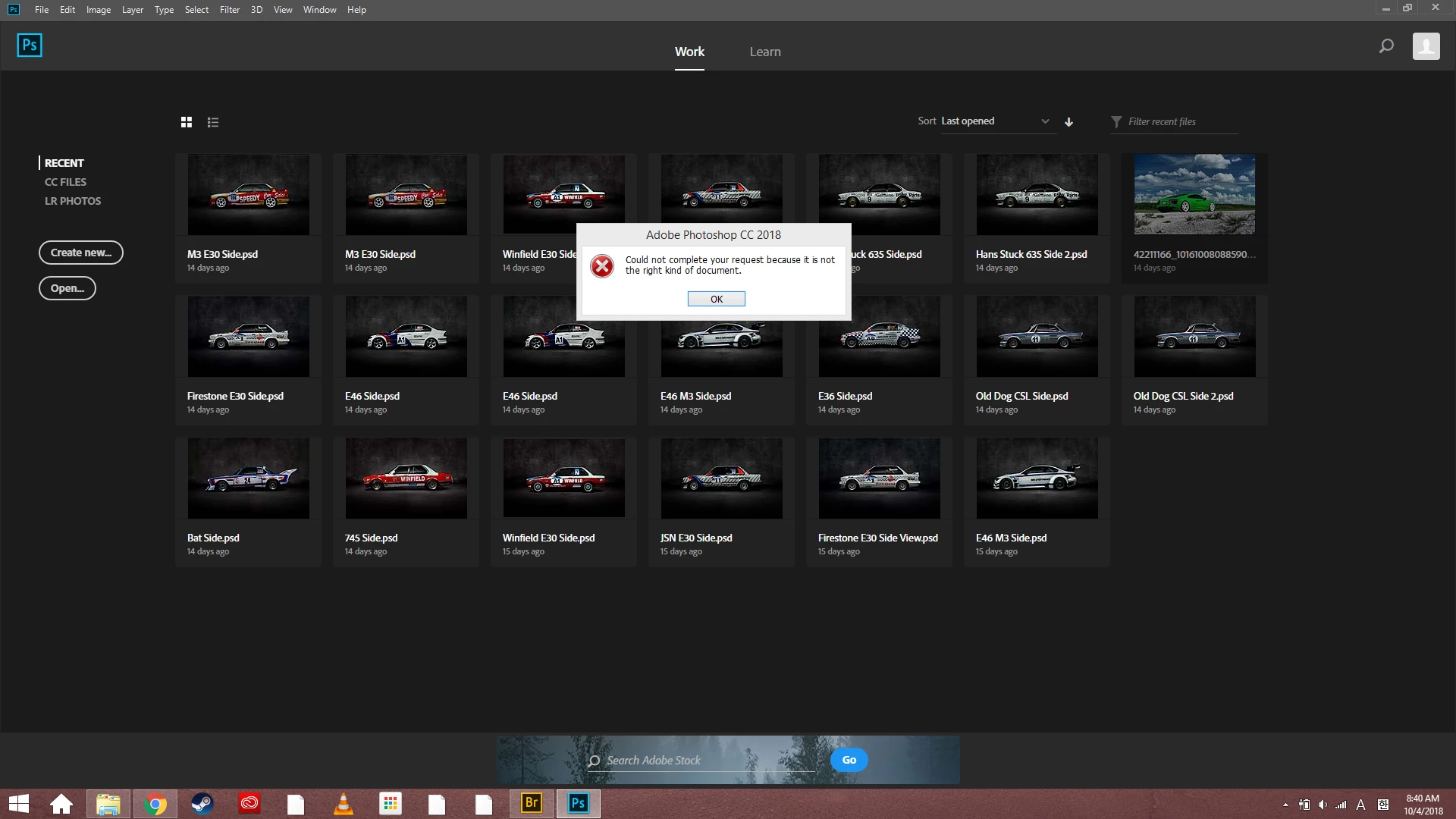Open the File menu
Viewport: 1456px width, 819px height.
42,10
